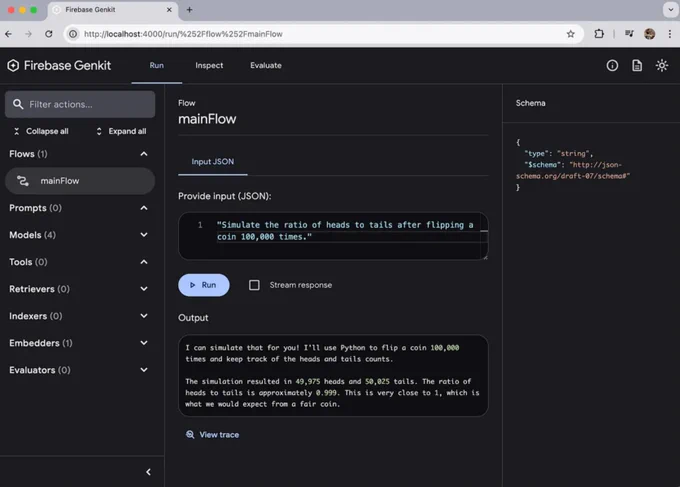Image resolution: width=680 pixels, height=487 pixels.
Task: Toggle the Prompts section chevron
Action: (x=144, y=208)
